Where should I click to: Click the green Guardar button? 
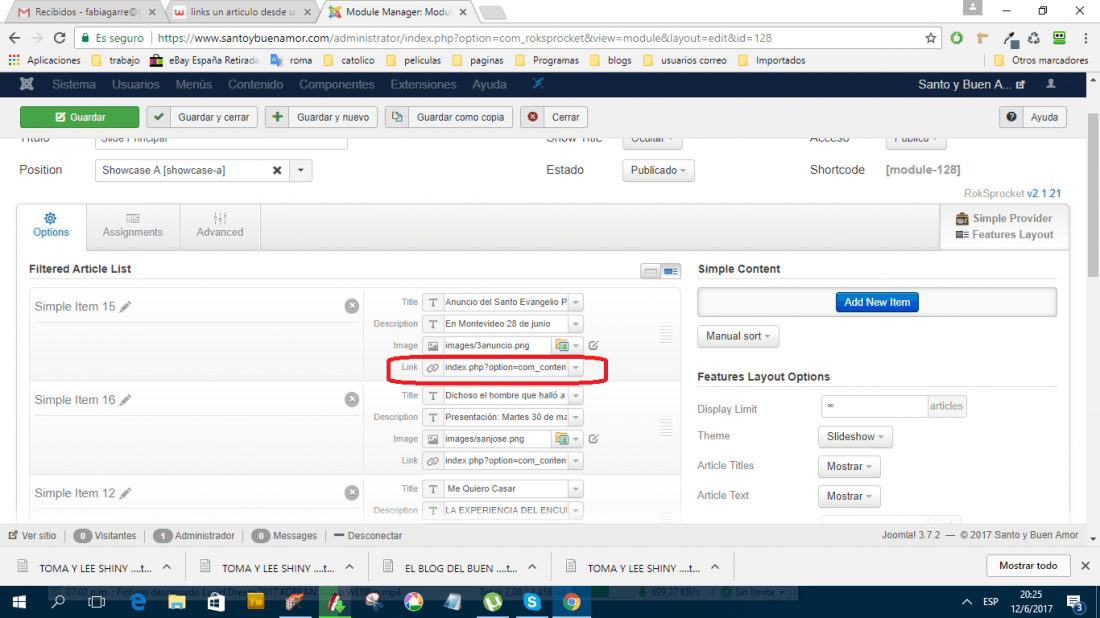[79, 117]
